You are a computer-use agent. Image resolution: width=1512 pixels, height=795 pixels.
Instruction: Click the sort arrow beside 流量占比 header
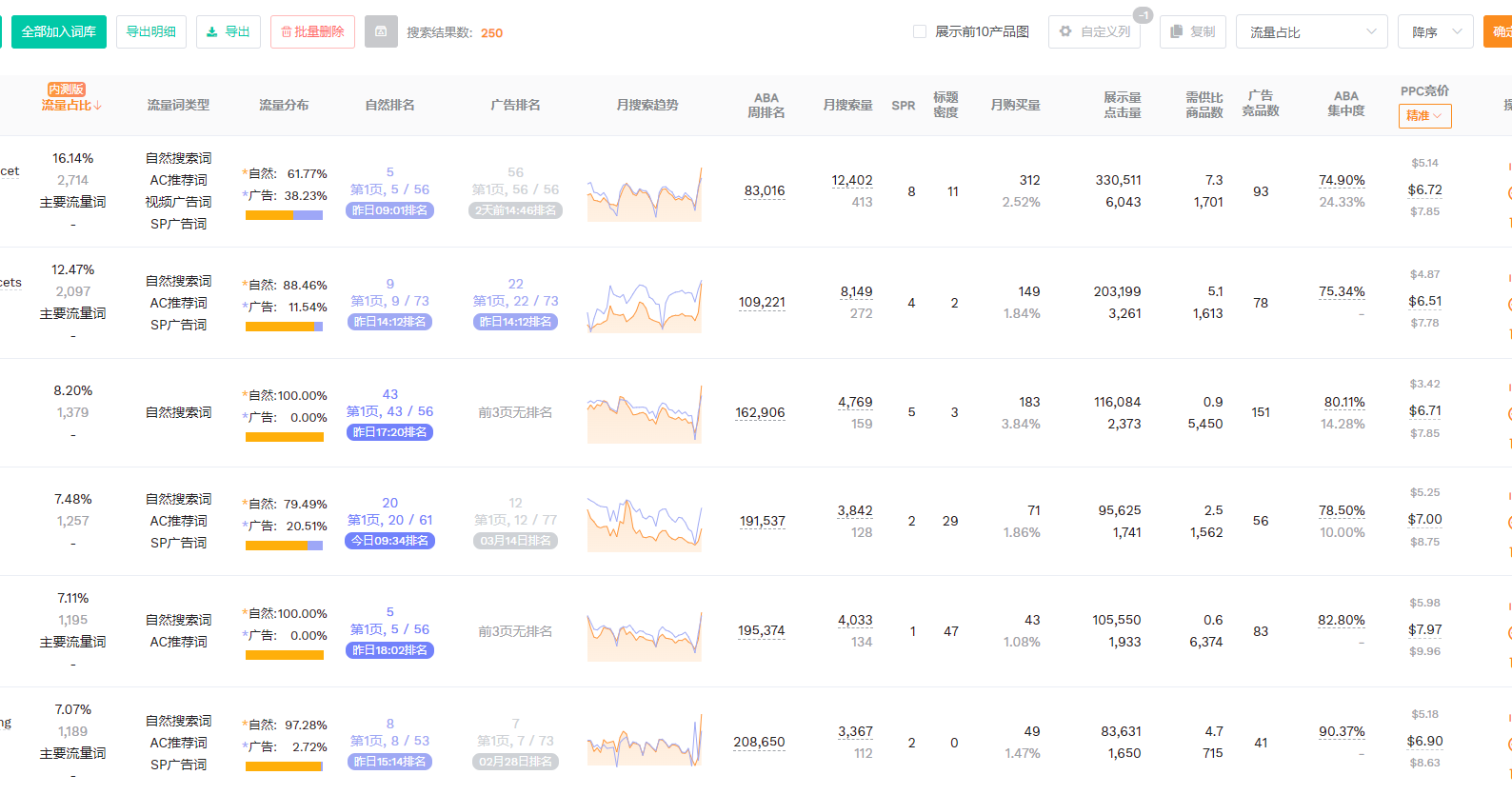[98, 106]
